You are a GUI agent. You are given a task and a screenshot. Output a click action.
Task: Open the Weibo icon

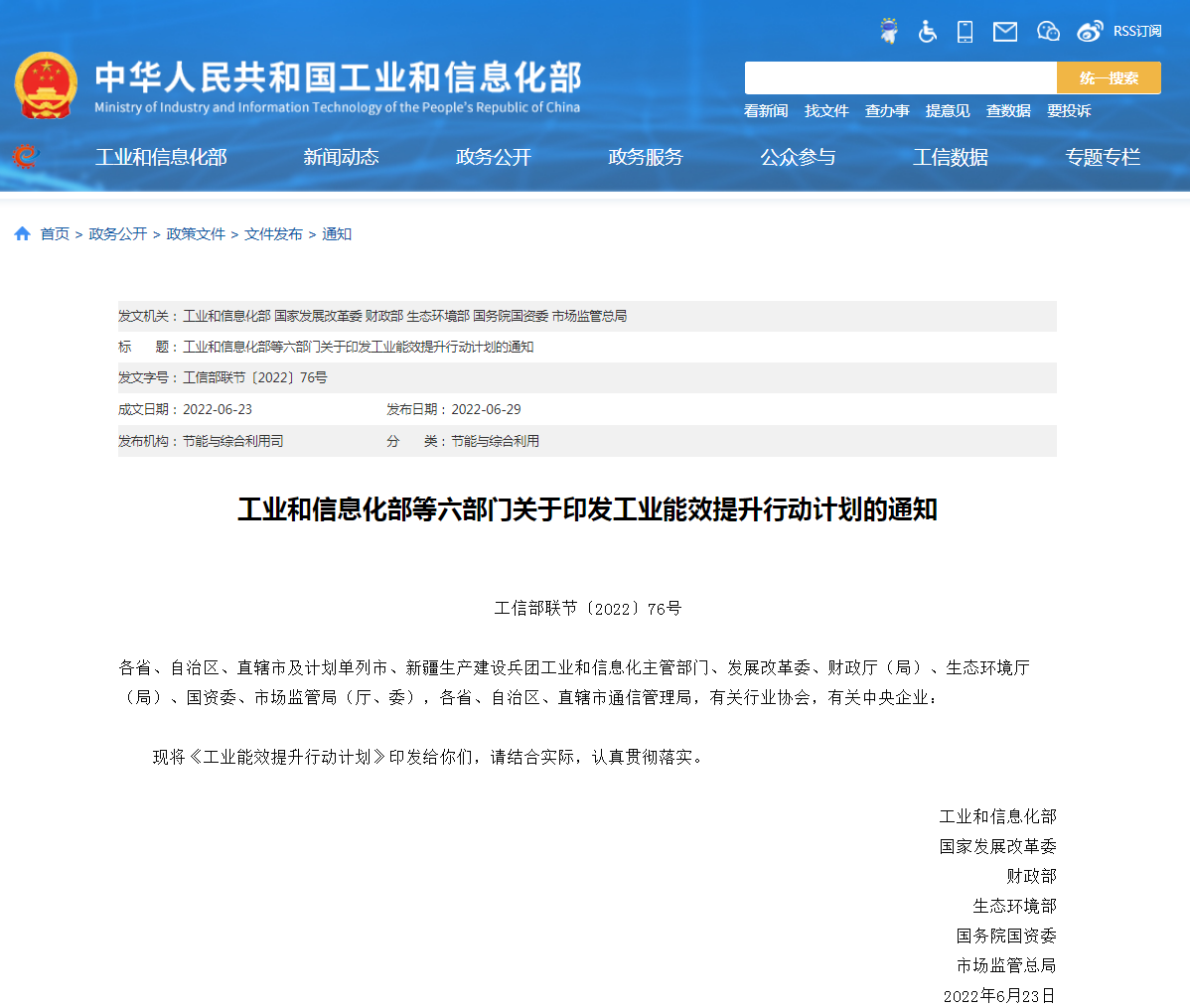[1090, 31]
